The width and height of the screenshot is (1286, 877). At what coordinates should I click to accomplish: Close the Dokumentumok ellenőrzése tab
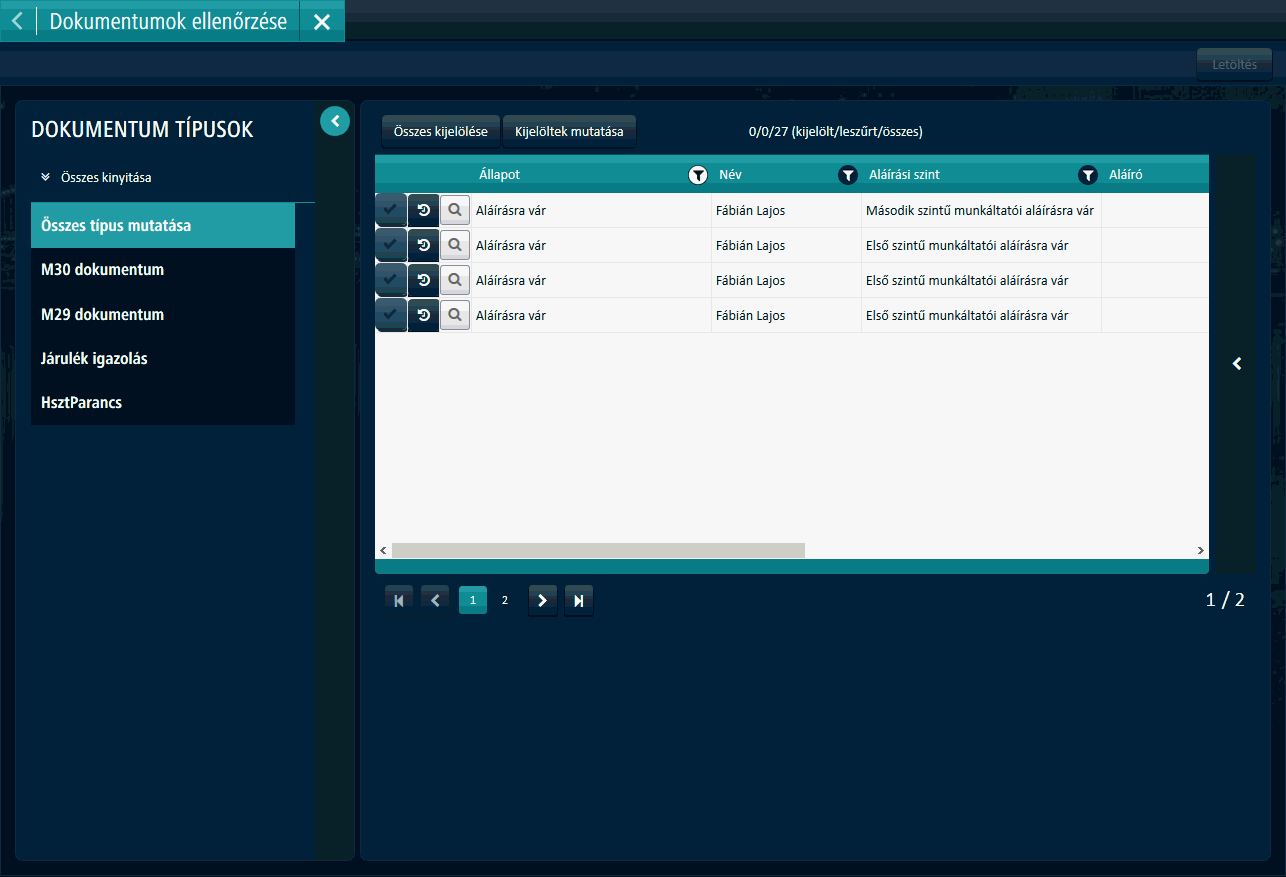coord(322,21)
